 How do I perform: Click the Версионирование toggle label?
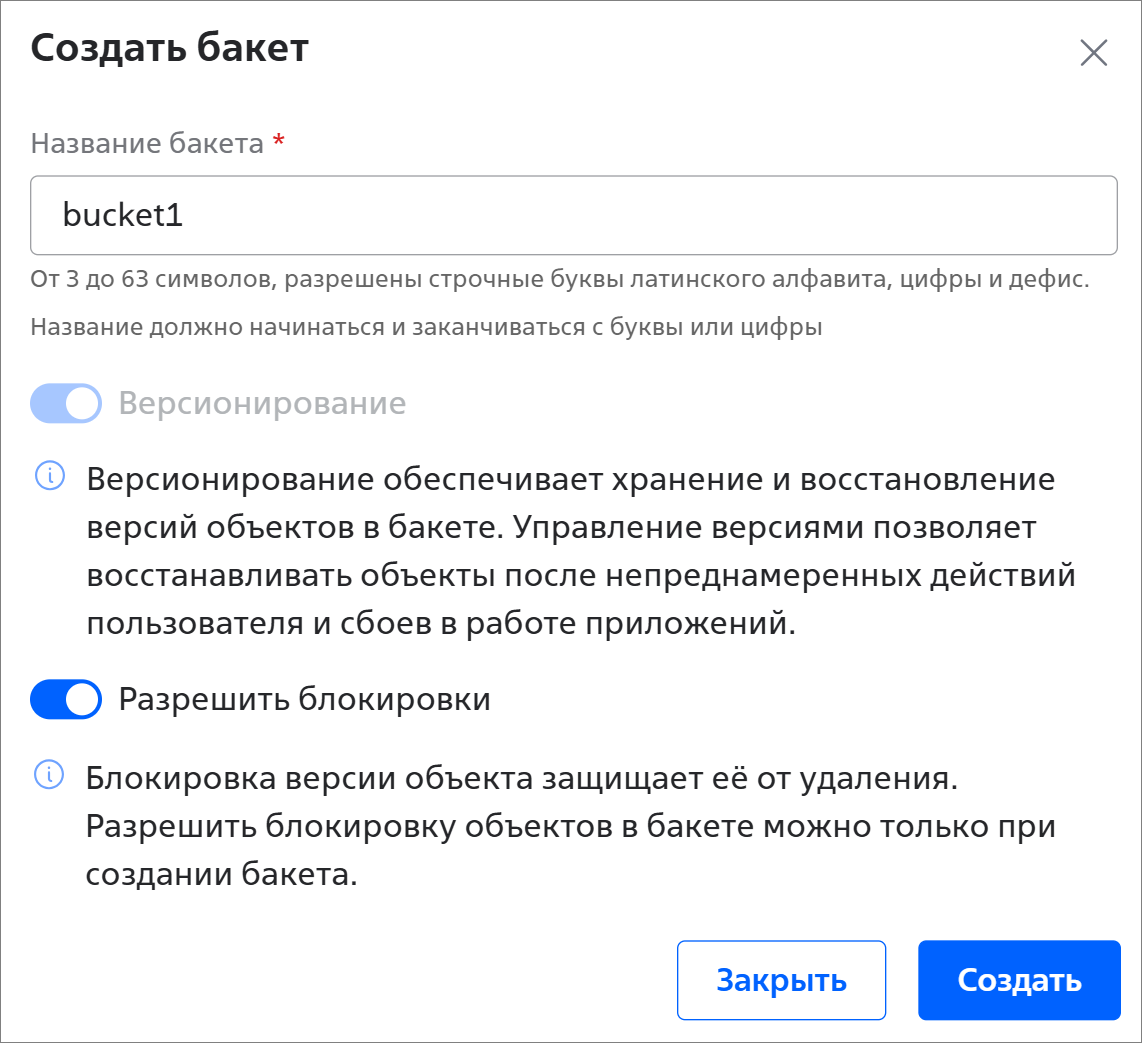click(262, 403)
